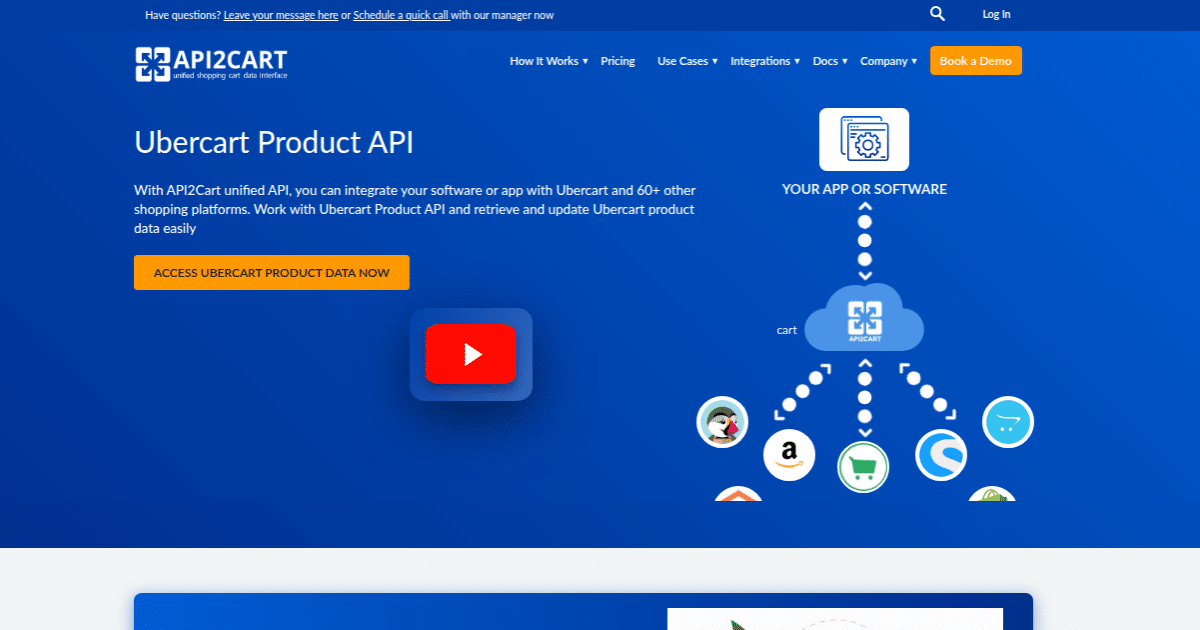Viewport: 1200px width, 630px height.
Task: Follow the Schedule a quick call link
Action: coord(401,15)
